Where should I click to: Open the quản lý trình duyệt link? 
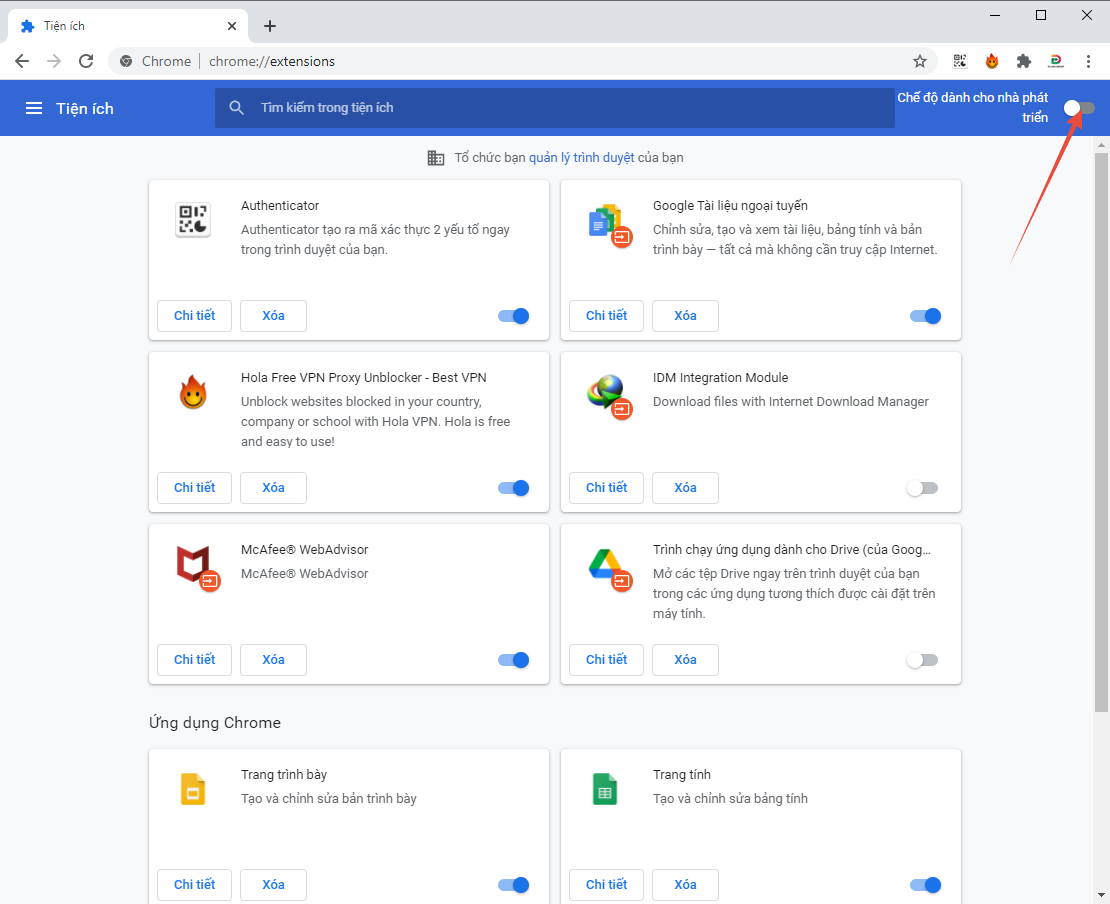click(581, 158)
